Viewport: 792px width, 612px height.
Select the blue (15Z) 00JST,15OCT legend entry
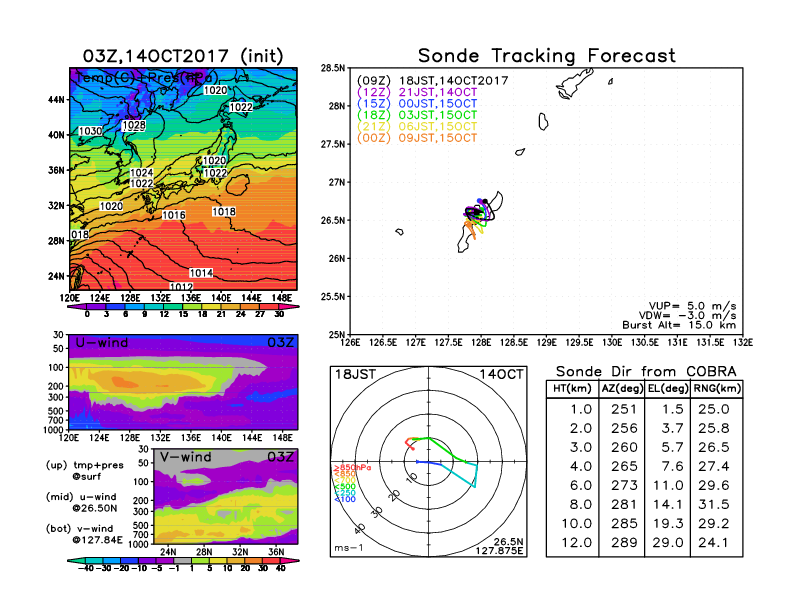[x=417, y=104]
